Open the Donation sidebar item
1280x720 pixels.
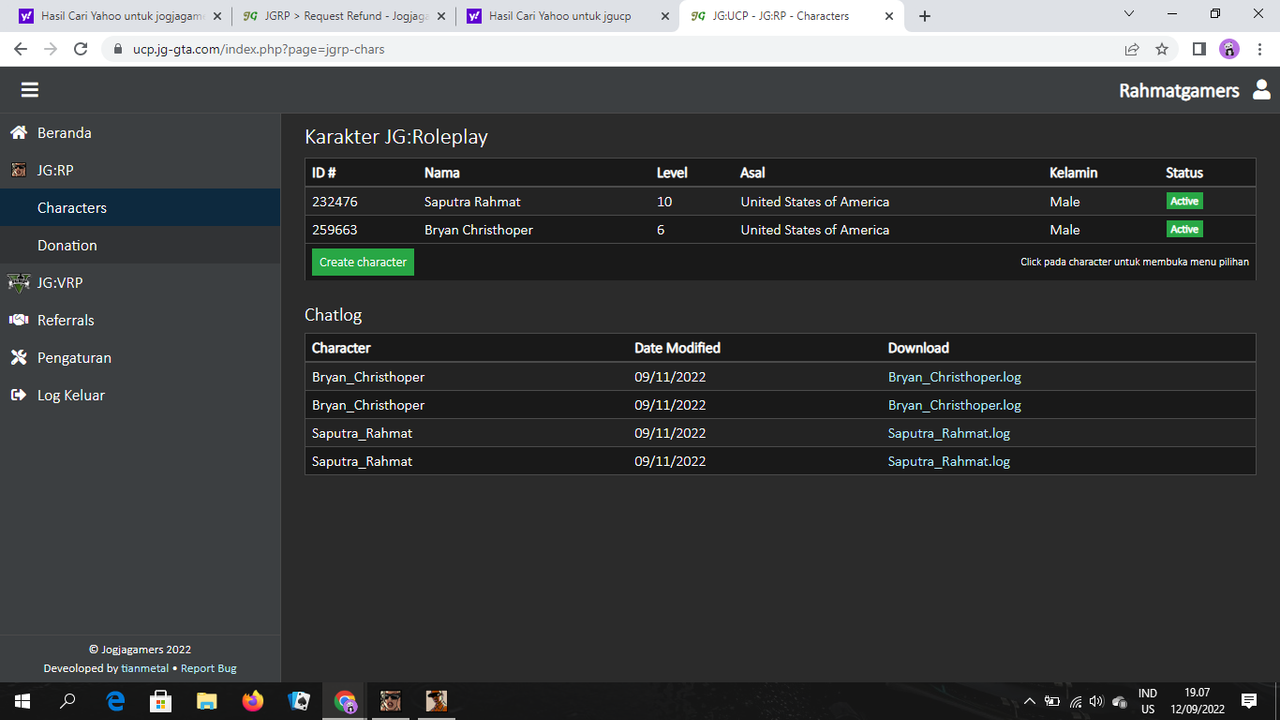pos(140,245)
